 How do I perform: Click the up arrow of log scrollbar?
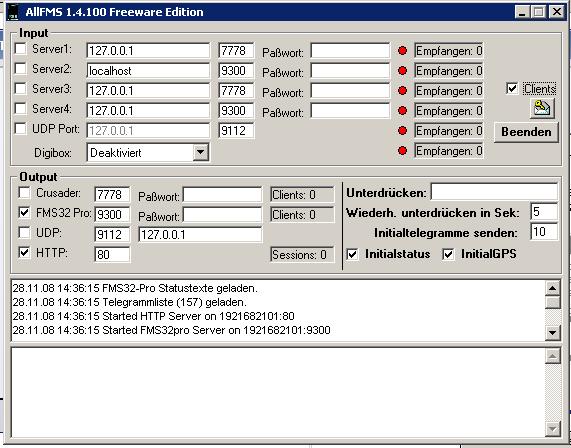tap(552, 288)
